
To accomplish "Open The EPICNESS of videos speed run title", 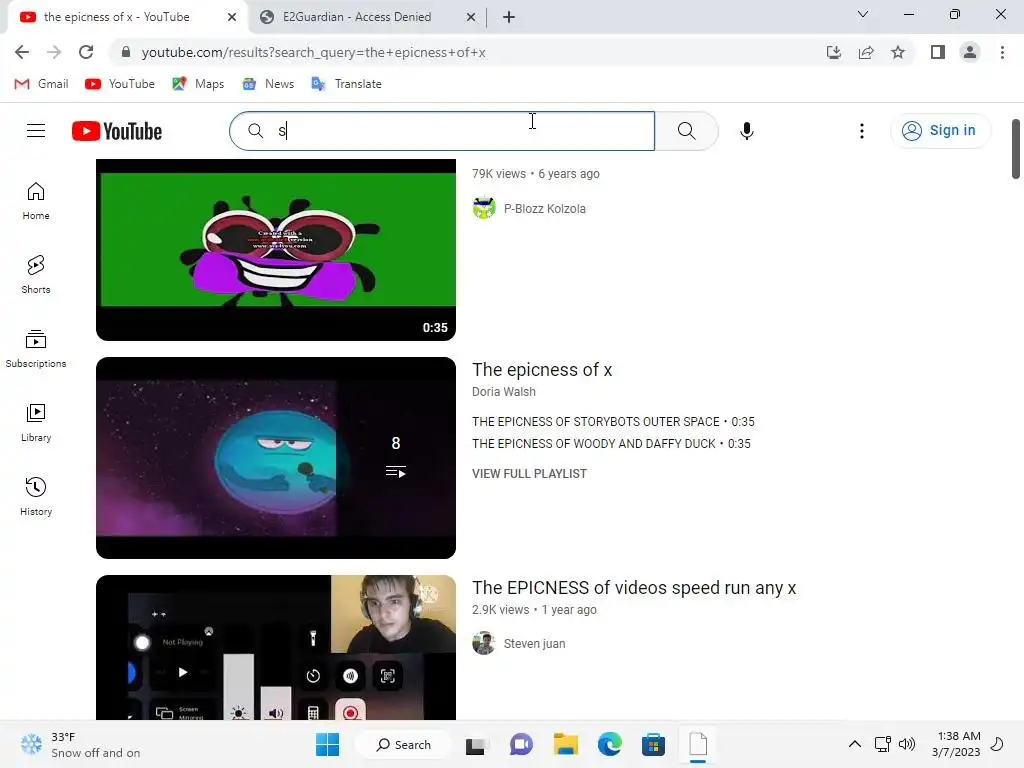I will [x=634, y=588].
